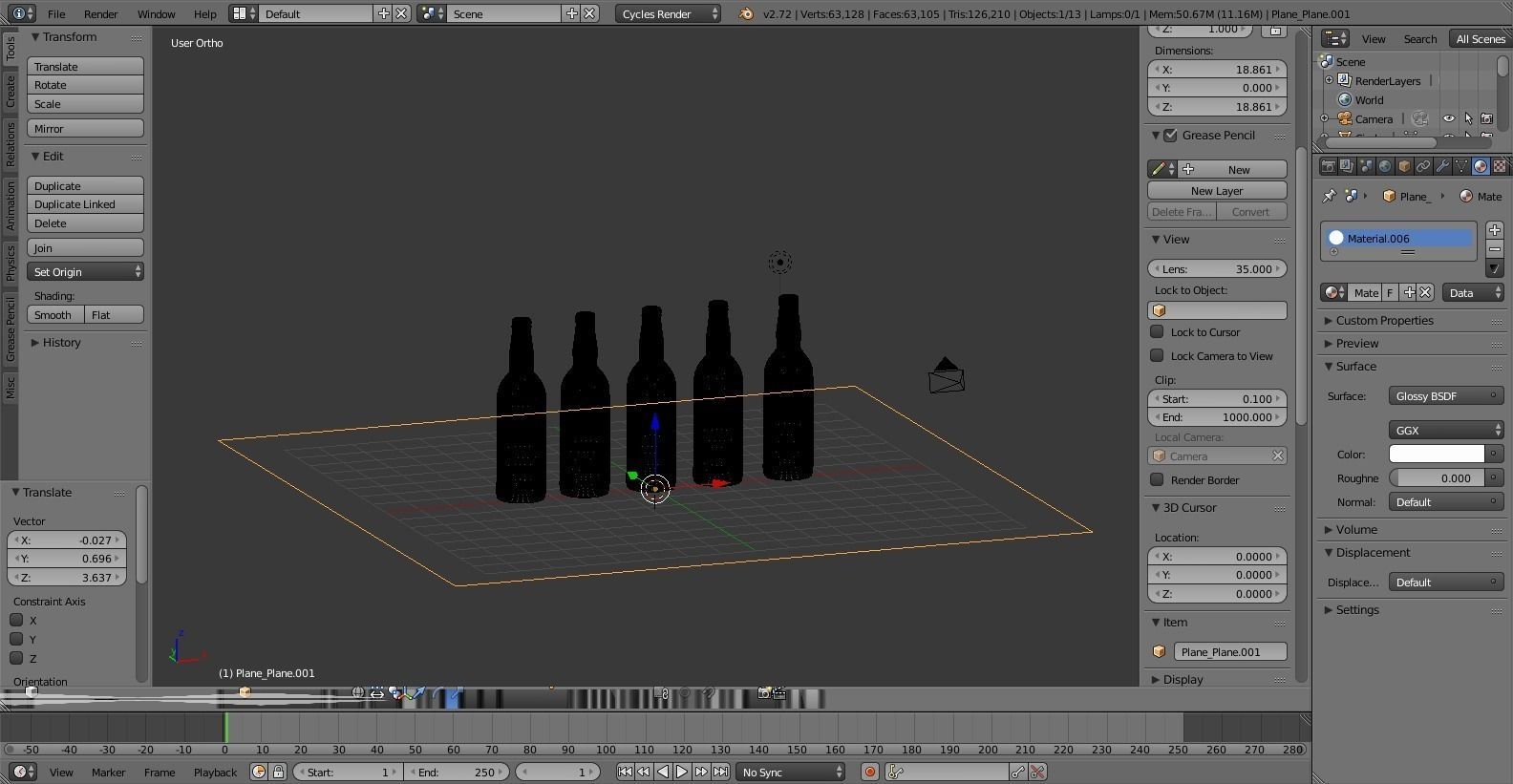Image resolution: width=1513 pixels, height=784 pixels.
Task: Open the File menu
Action: tap(56, 13)
